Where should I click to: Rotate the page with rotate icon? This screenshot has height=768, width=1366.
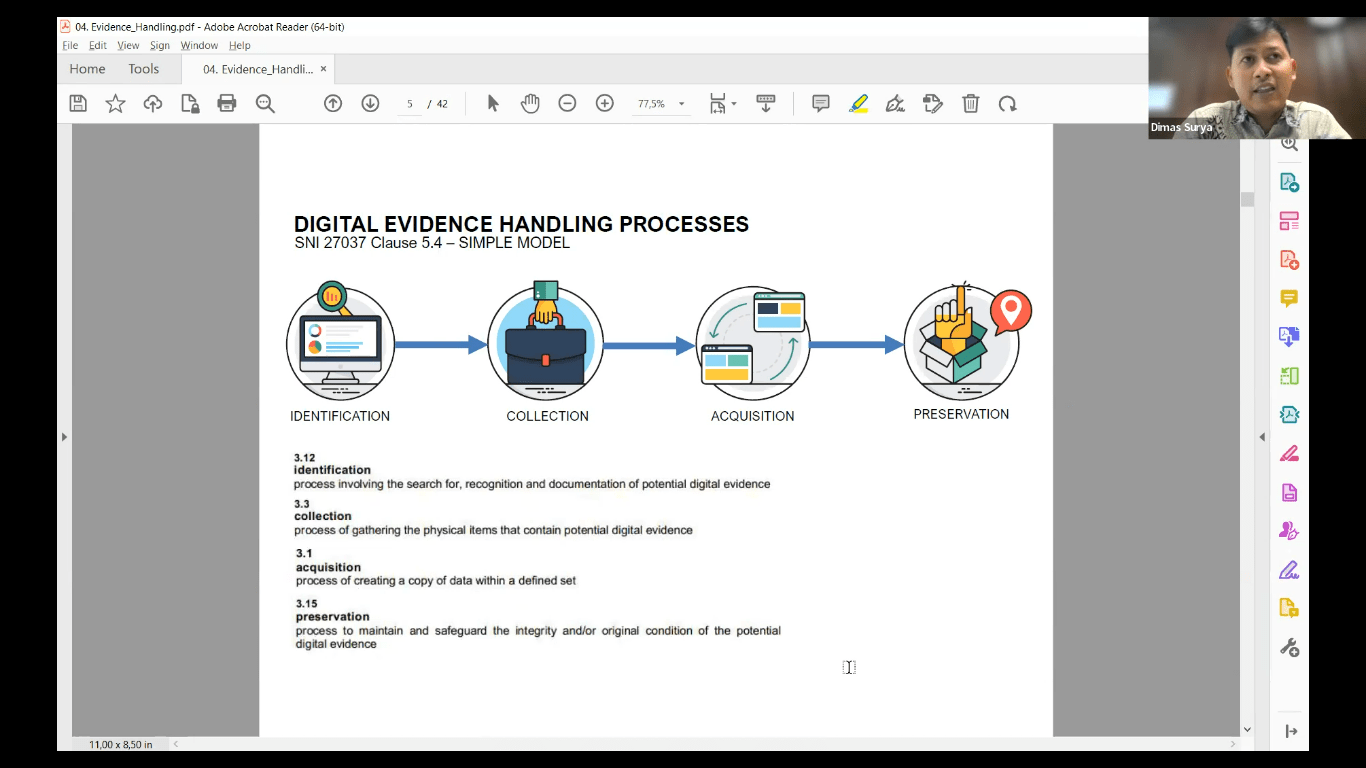(1007, 103)
